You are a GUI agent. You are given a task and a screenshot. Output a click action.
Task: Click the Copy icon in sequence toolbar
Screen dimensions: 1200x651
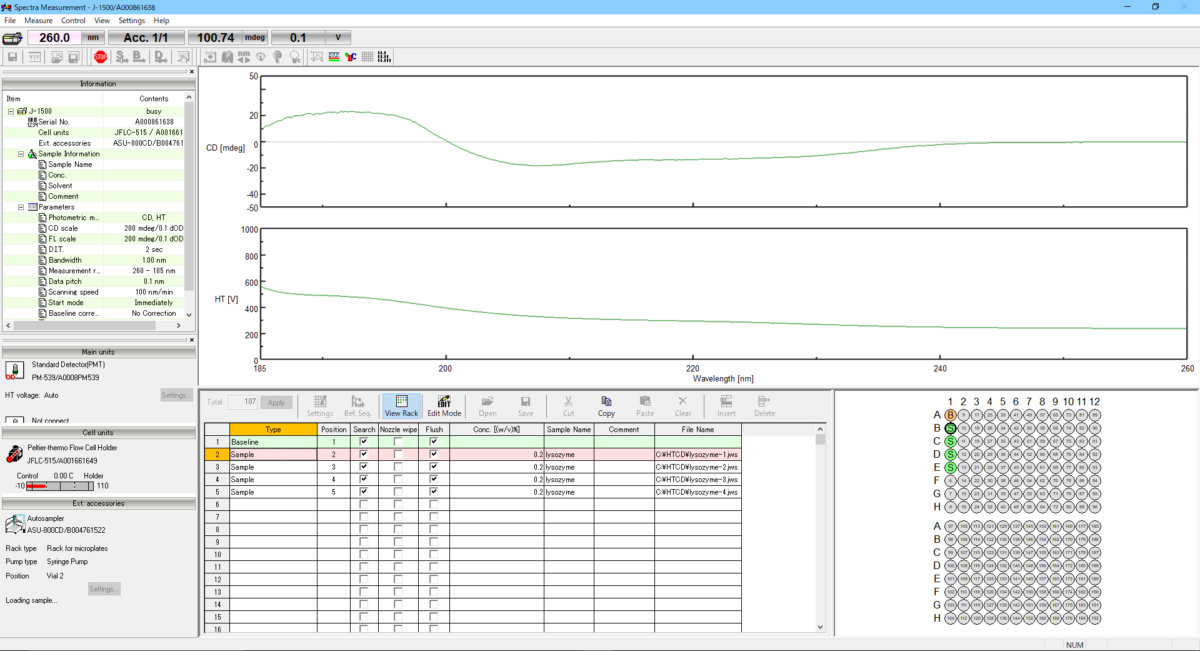(x=606, y=406)
